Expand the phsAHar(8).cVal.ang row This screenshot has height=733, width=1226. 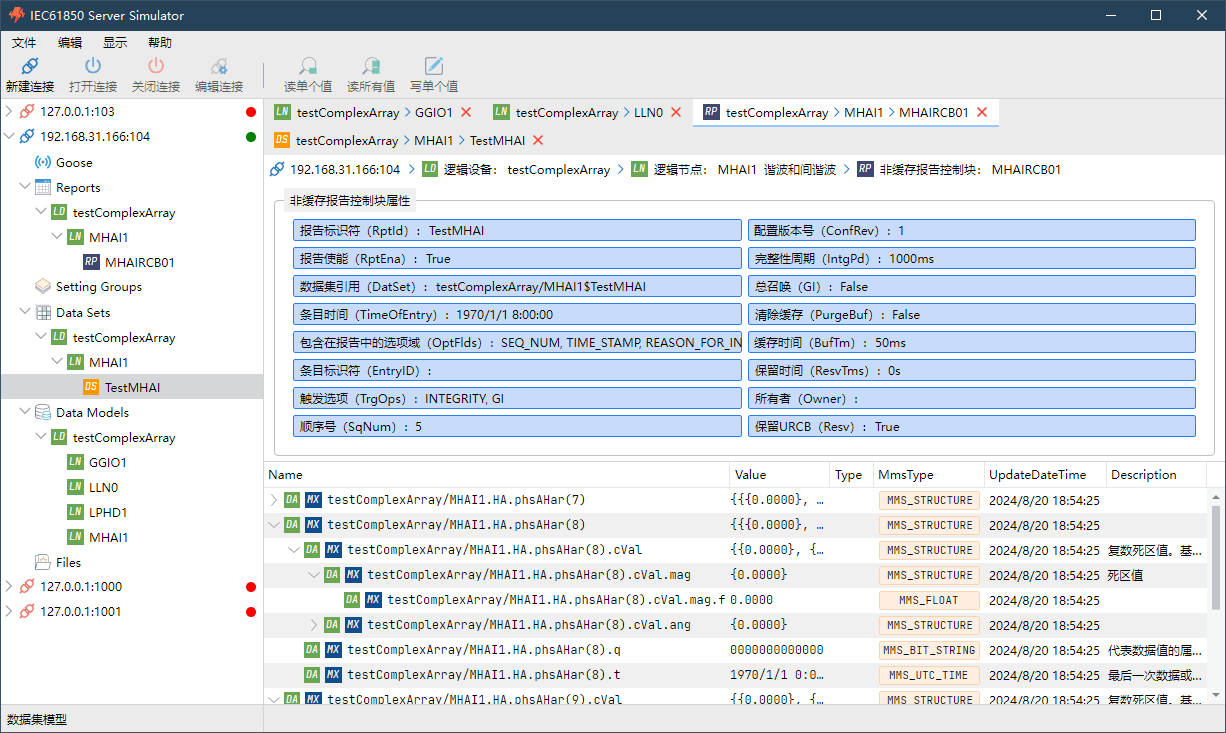pyautogui.click(x=314, y=625)
